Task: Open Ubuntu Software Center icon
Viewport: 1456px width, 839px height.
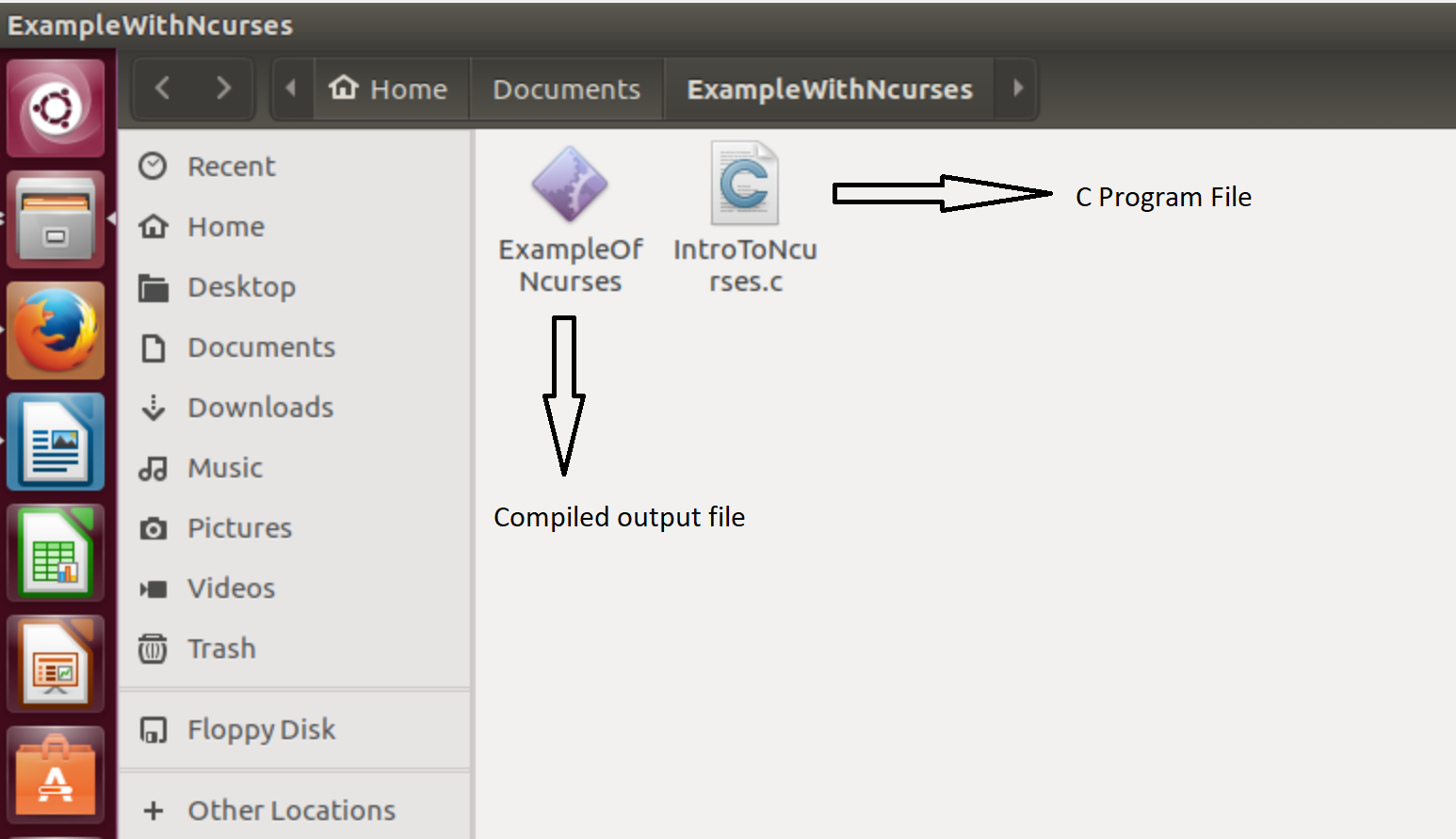Action: click(x=56, y=775)
